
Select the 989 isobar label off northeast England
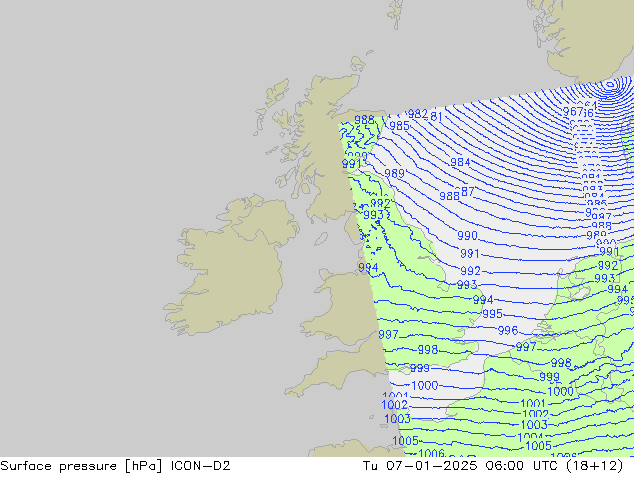394,173
